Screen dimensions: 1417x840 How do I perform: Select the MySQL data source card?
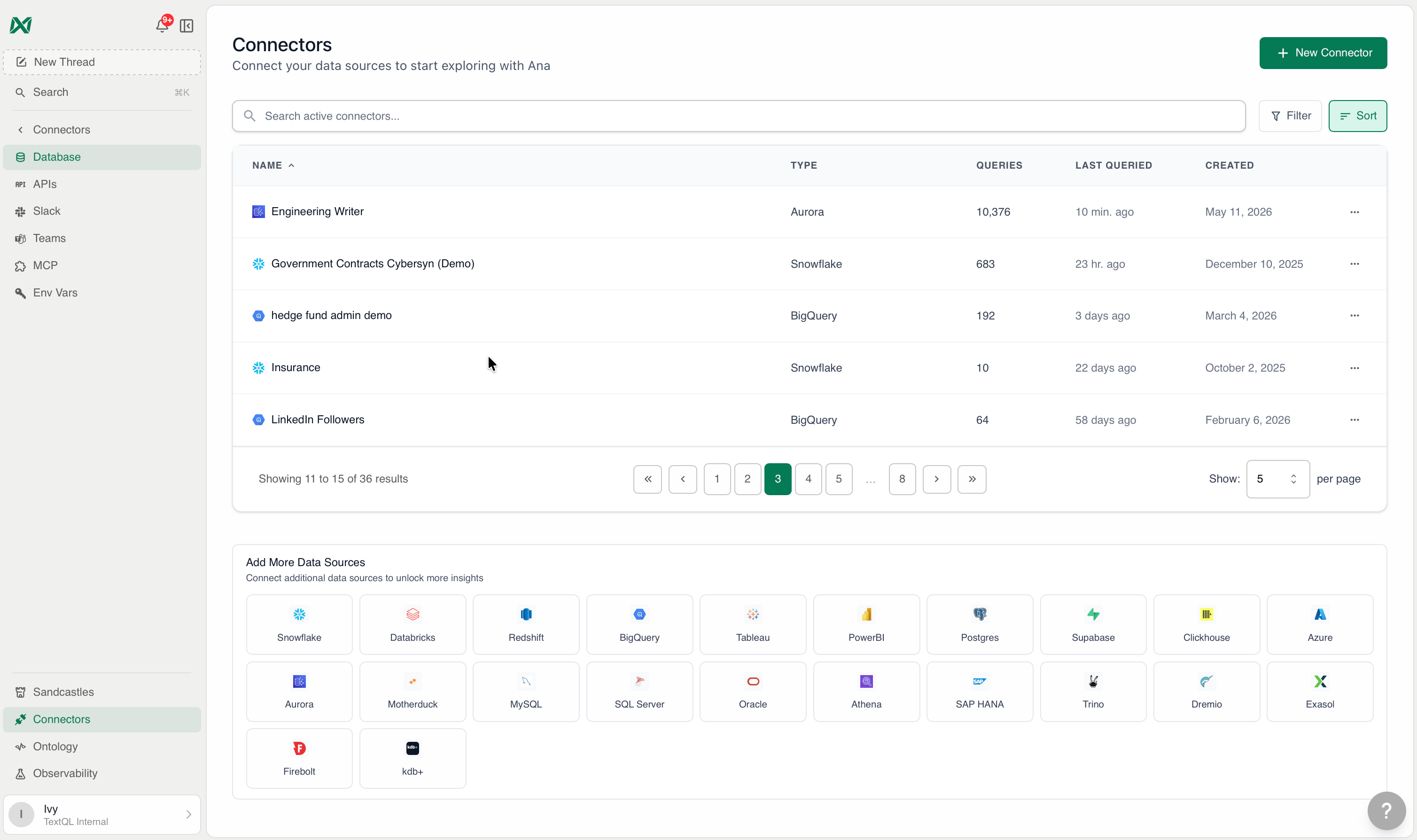[526, 691]
